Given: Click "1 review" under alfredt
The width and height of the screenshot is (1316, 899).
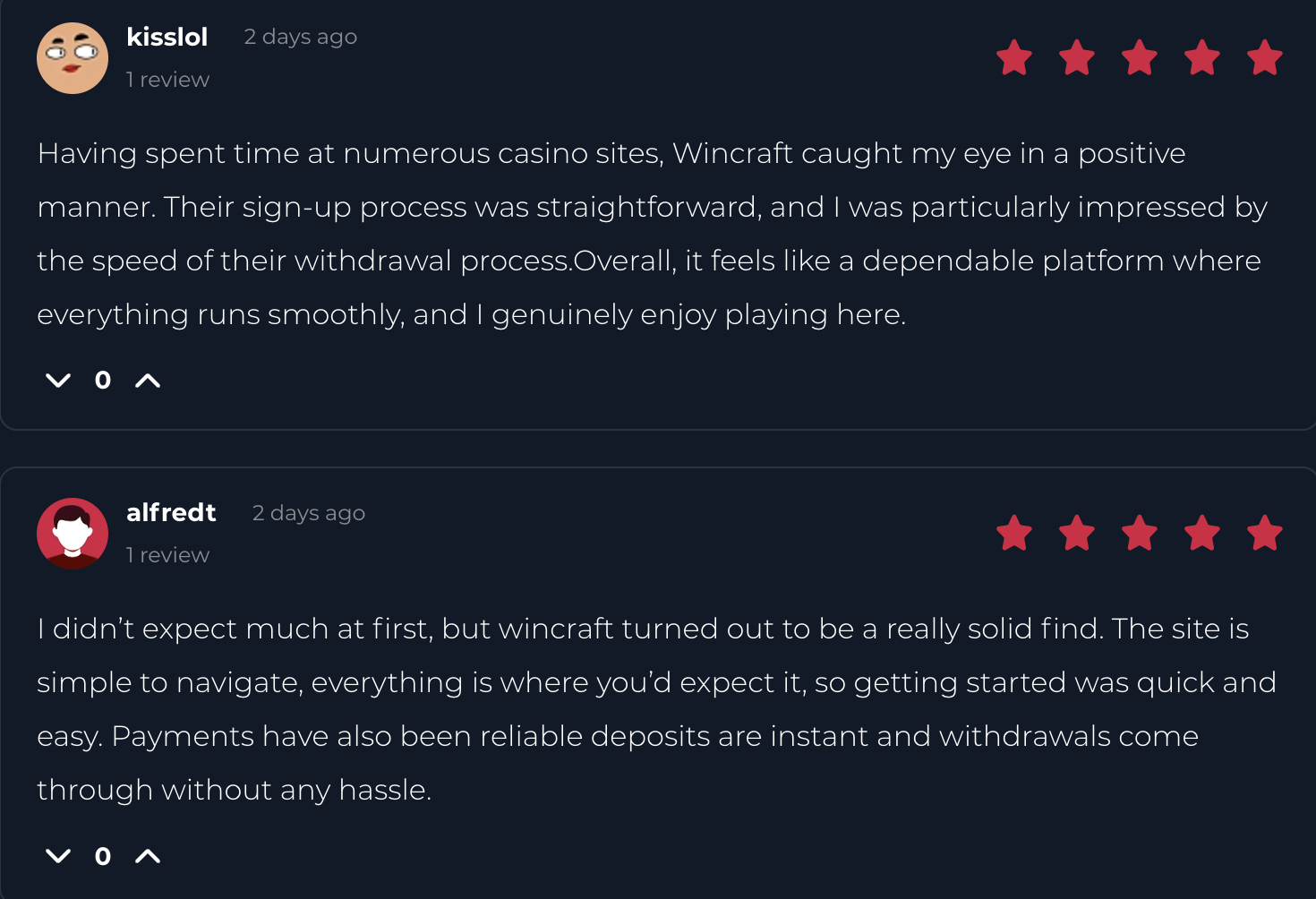Looking at the screenshot, I should [167, 555].
